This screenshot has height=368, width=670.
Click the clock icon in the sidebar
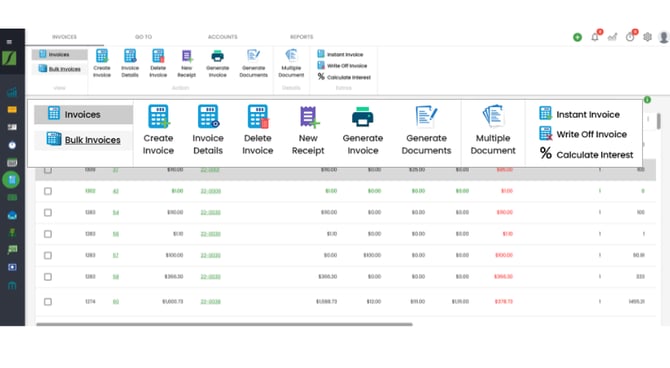12,145
